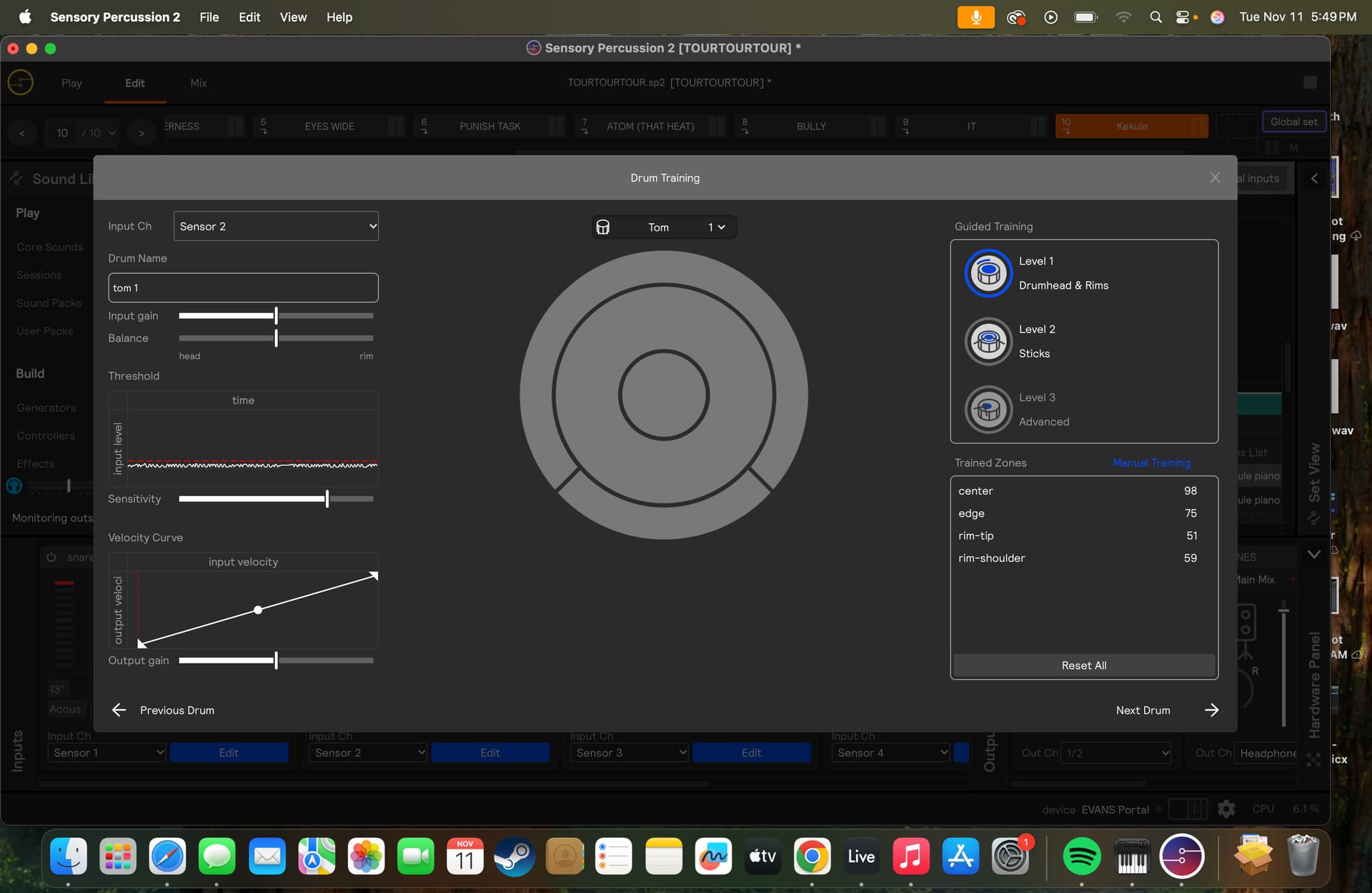
Task: Click the Next Drum arrow icon
Action: pos(1211,710)
